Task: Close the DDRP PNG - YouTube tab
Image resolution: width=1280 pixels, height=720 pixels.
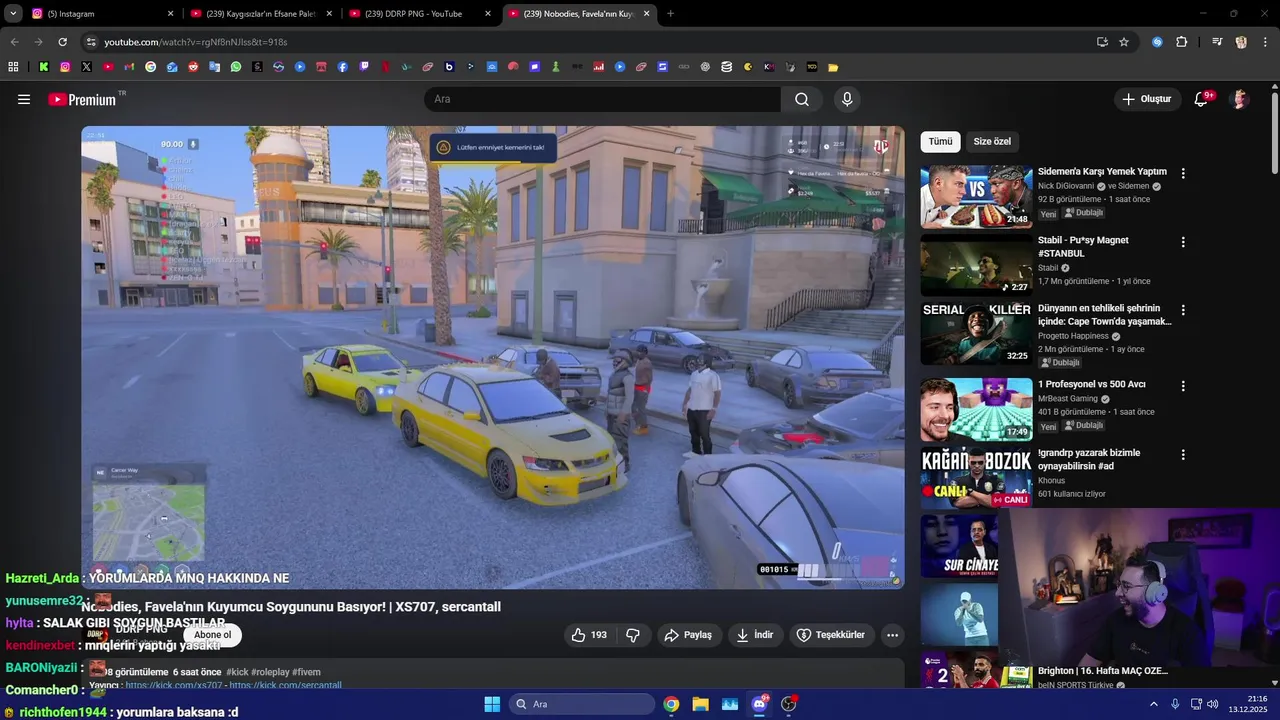Action: [x=488, y=13]
